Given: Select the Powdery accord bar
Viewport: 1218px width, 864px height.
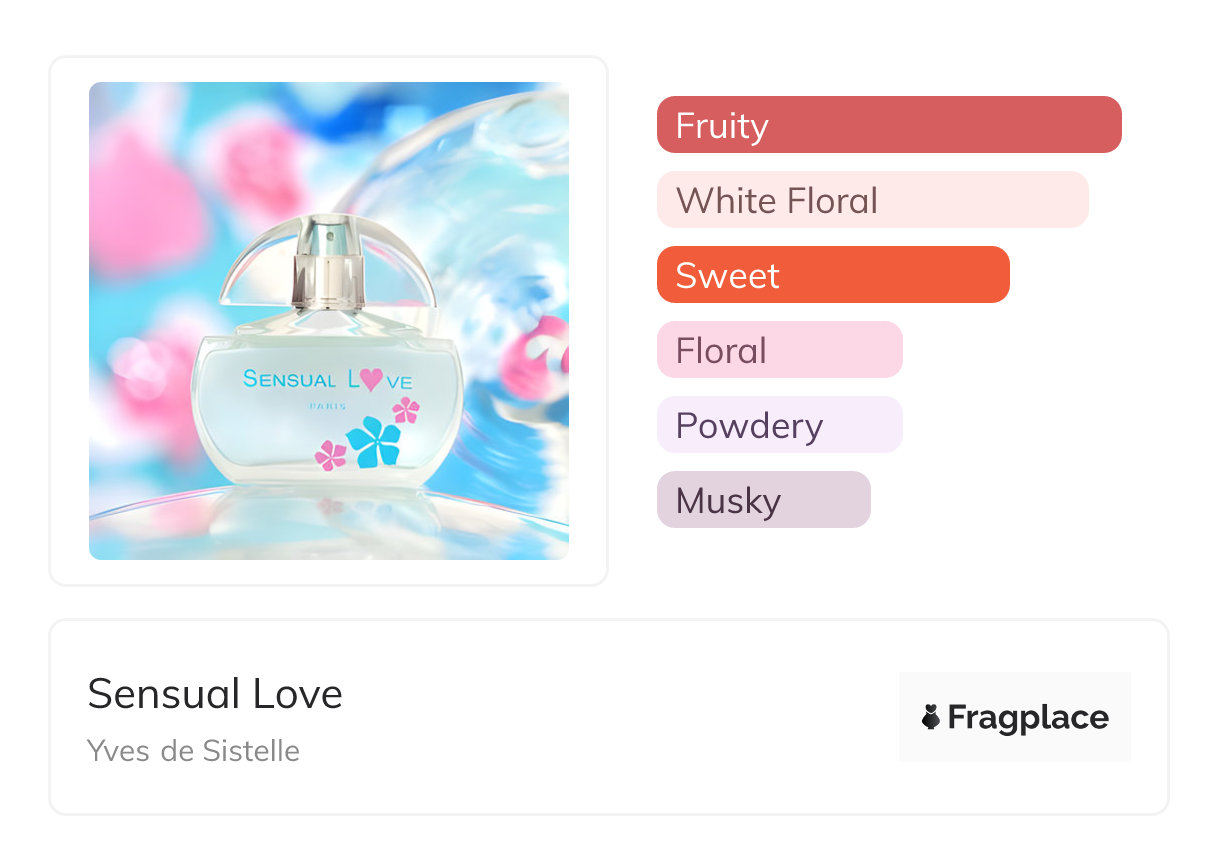Looking at the screenshot, I should [779, 425].
